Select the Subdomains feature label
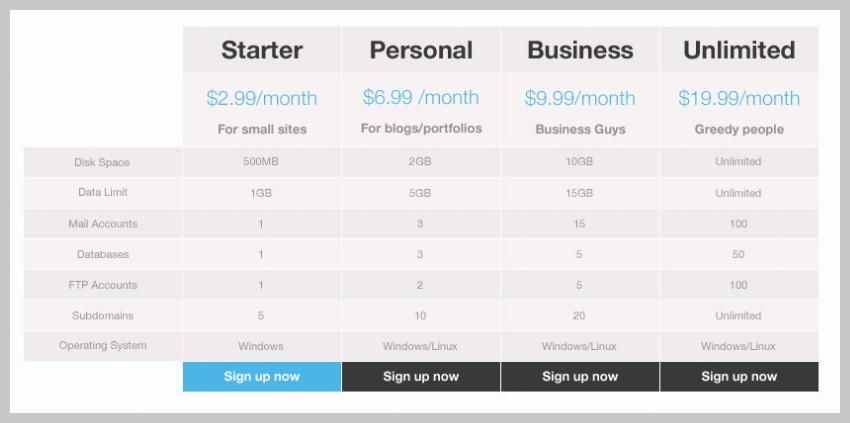This screenshot has height=423, width=850. 102,316
